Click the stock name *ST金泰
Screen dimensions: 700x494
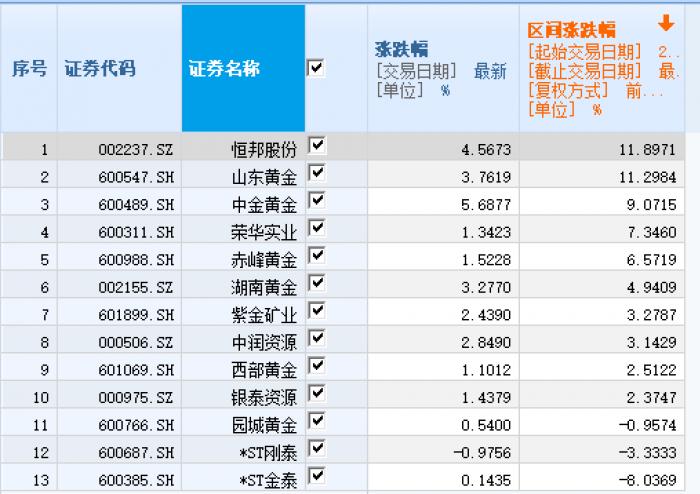click(x=268, y=480)
